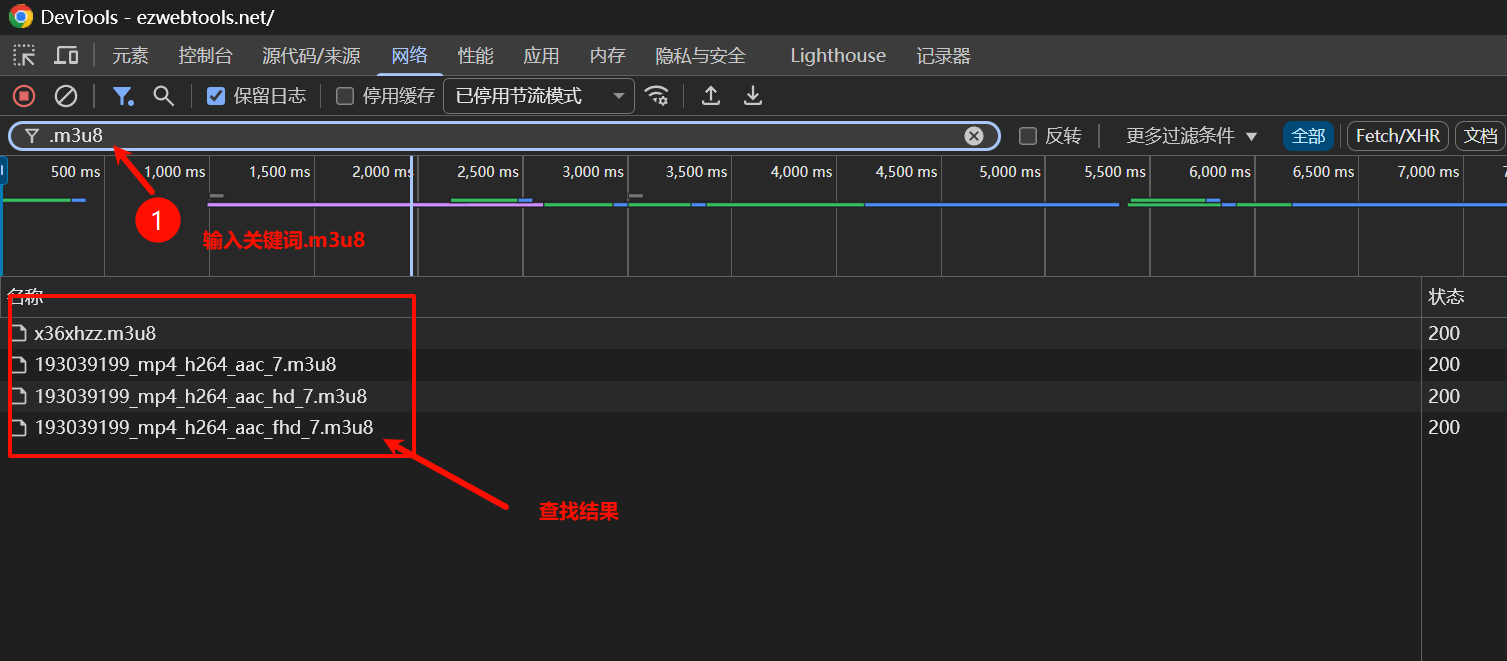
Task: Select the x36xhzz.m3u8 request row
Action: click(x=96, y=332)
